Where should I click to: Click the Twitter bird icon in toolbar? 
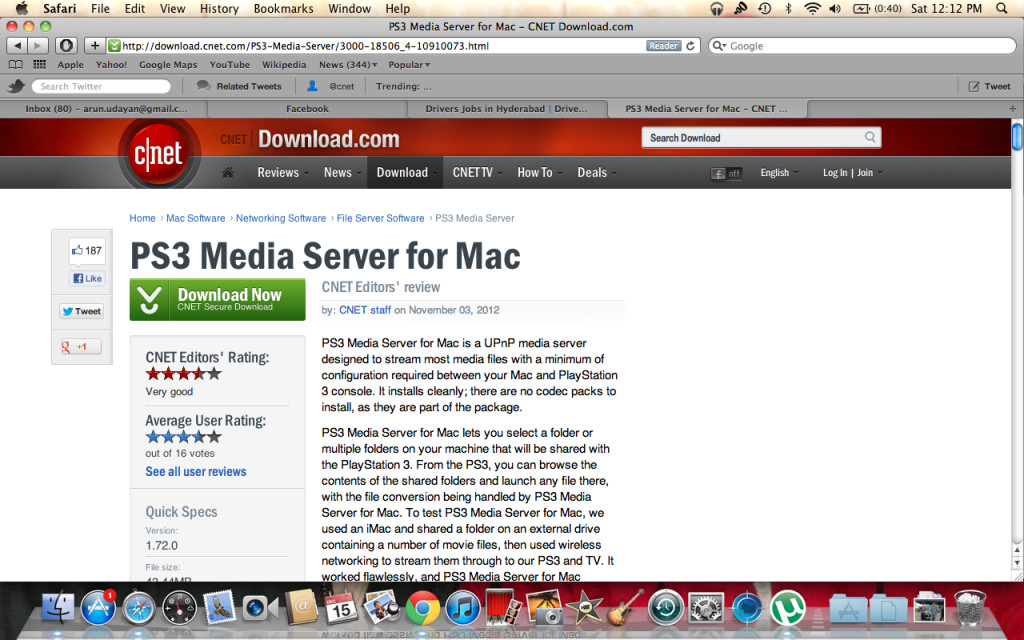(x=16, y=86)
